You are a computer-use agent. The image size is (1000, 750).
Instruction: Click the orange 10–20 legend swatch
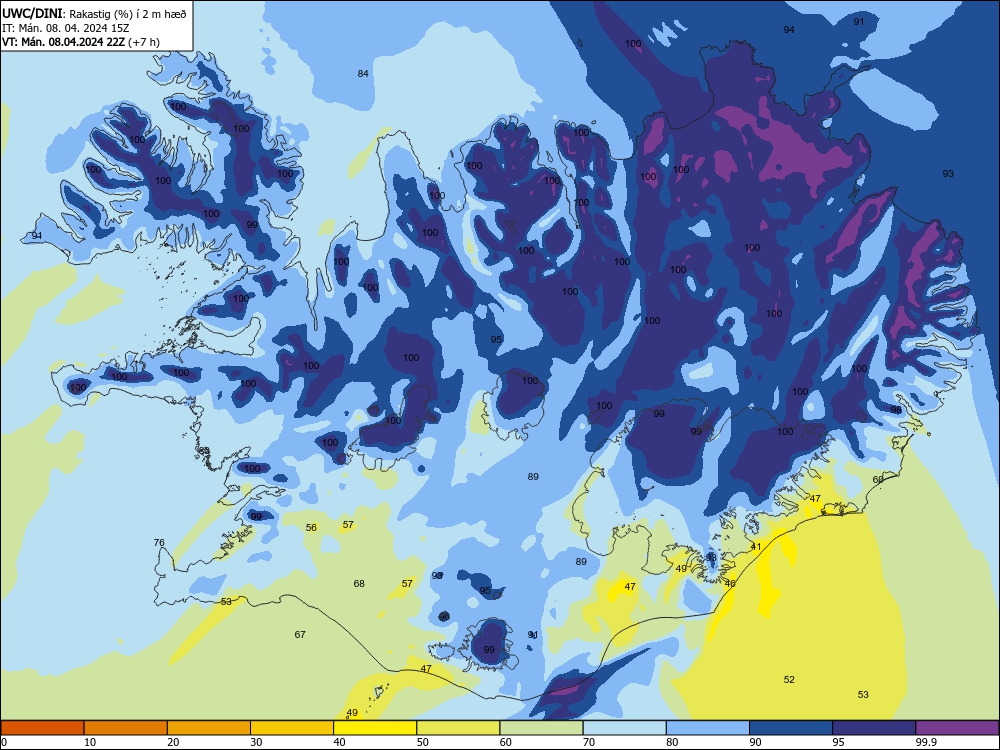(126, 728)
